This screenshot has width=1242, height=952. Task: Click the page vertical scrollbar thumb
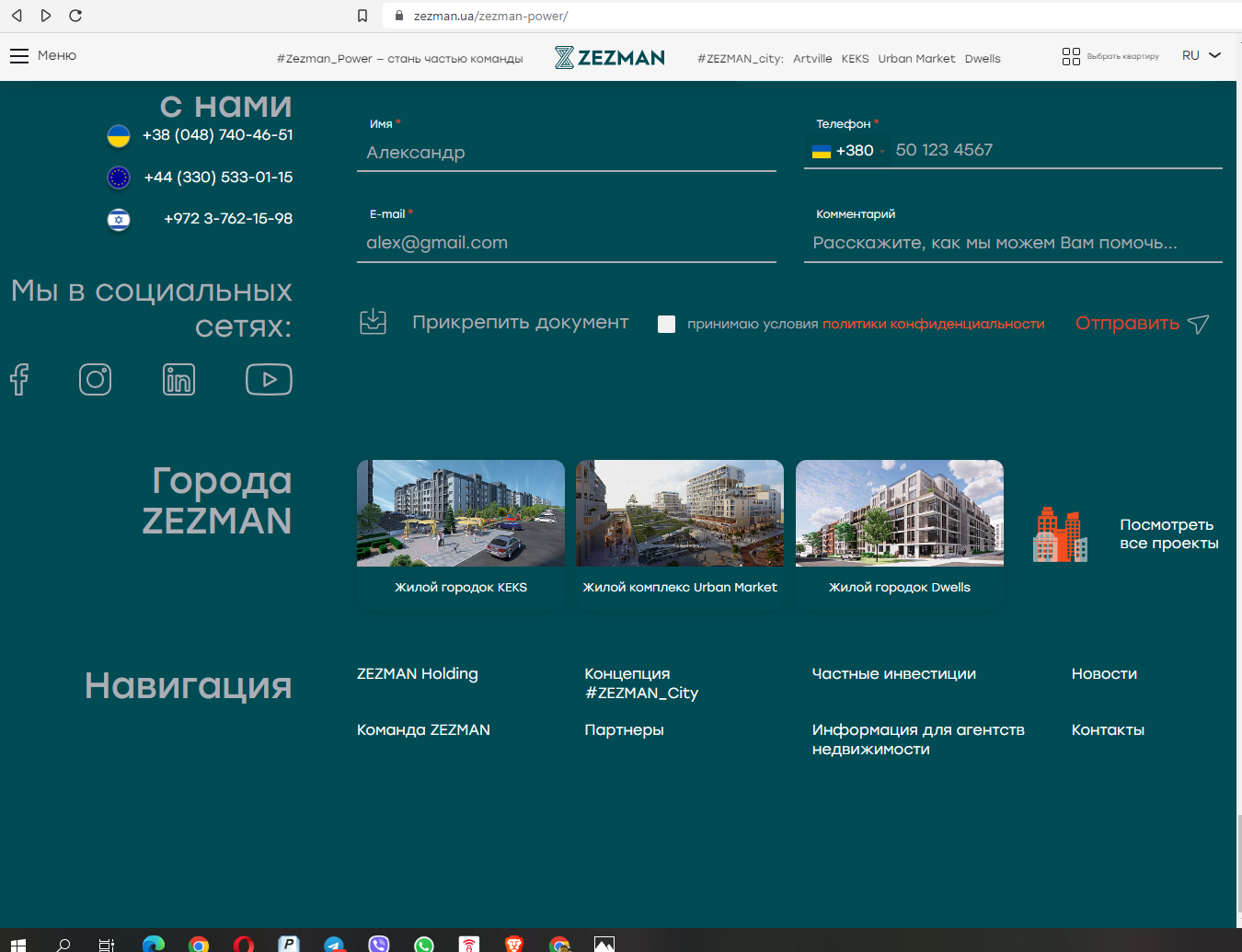pyautogui.click(x=1239, y=865)
